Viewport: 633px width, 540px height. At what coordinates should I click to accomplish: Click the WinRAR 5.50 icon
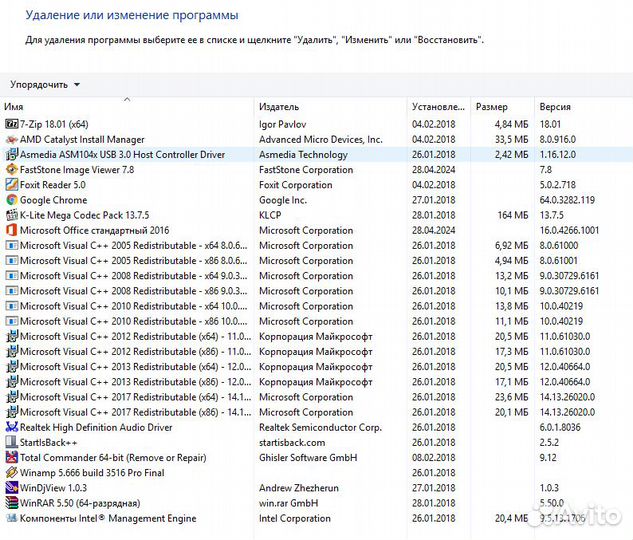11,503
